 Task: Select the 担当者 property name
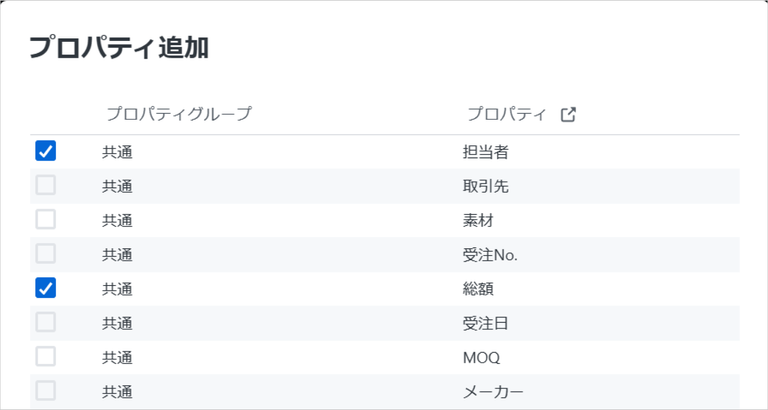(485, 152)
